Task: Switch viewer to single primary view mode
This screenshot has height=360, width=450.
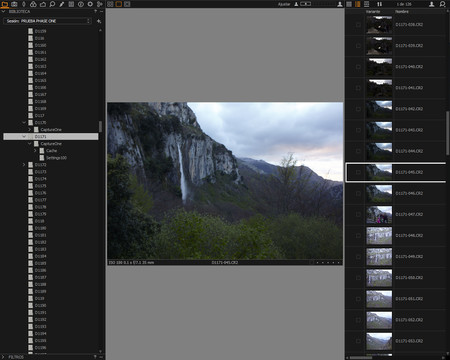Action: point(119,4)
